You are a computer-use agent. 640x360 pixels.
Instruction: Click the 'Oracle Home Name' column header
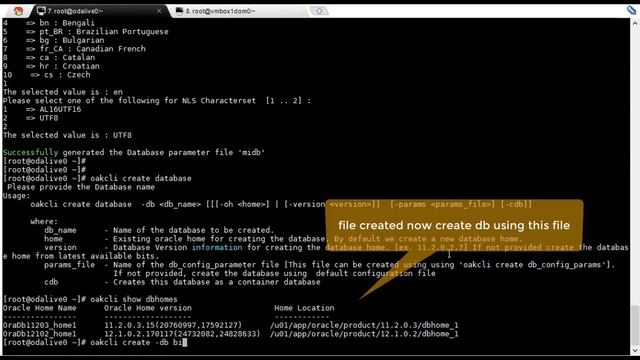pyautogui.click(x=40, y=308)
